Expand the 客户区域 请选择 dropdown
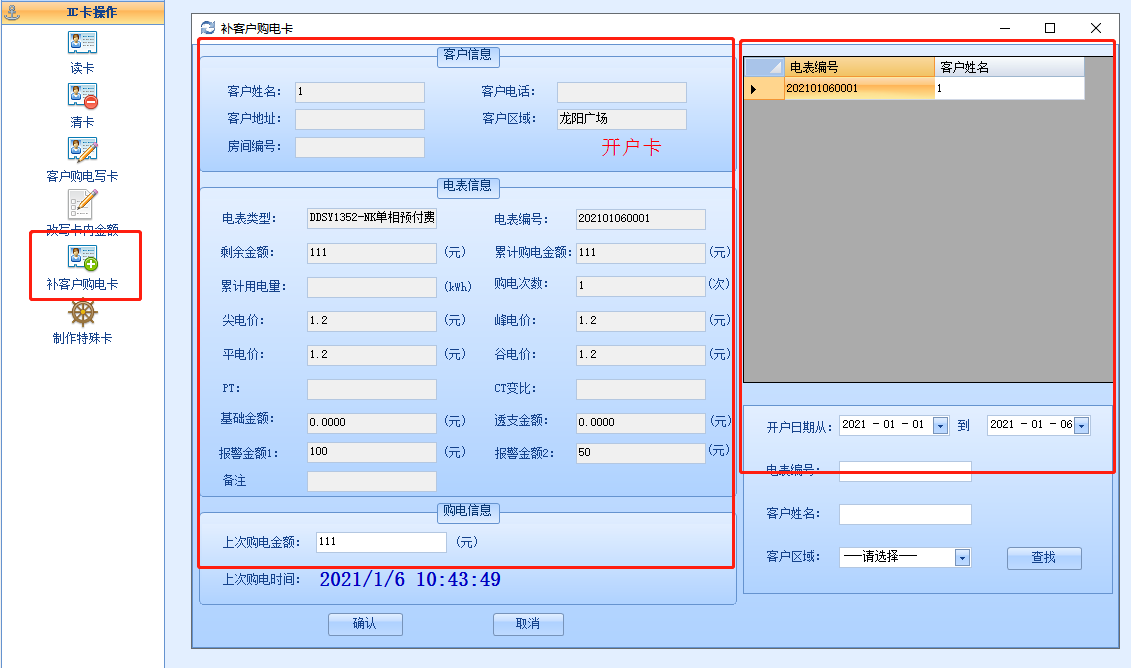This screenshot has width=1131, height=668. tap(962, 558)
